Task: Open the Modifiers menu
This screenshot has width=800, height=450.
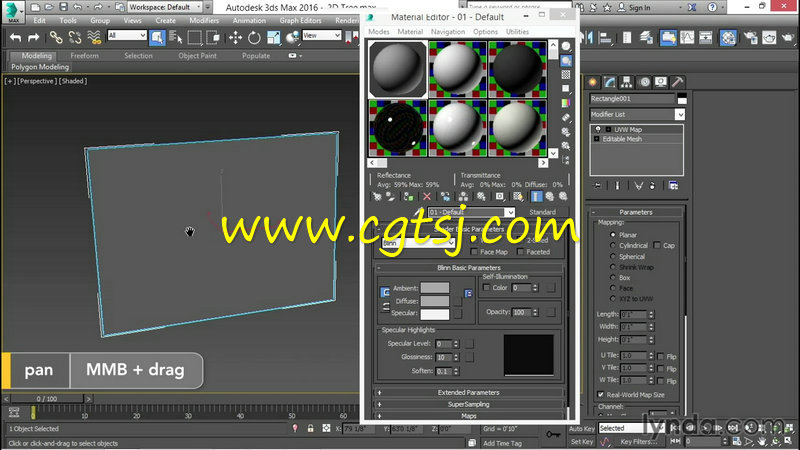Action: coord(204,20)
